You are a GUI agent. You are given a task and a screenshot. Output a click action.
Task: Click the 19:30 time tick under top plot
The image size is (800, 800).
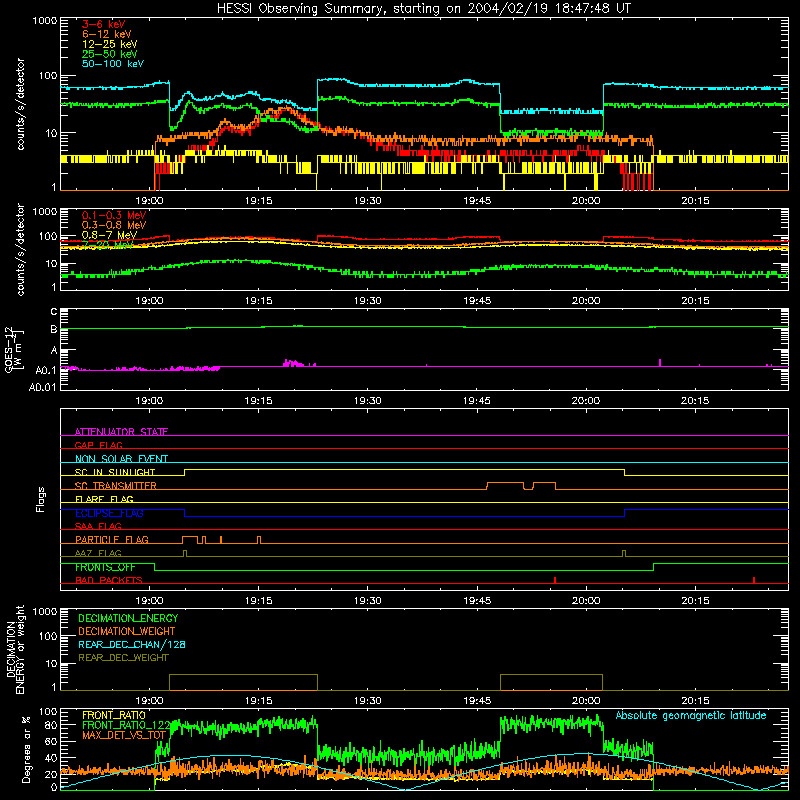(367, 201)
